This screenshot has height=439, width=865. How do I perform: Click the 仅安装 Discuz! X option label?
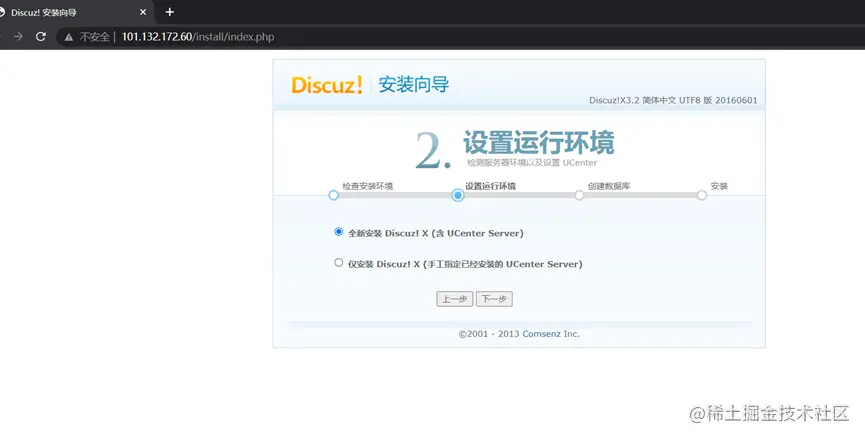pyautogui.click(x=465, y=264)
